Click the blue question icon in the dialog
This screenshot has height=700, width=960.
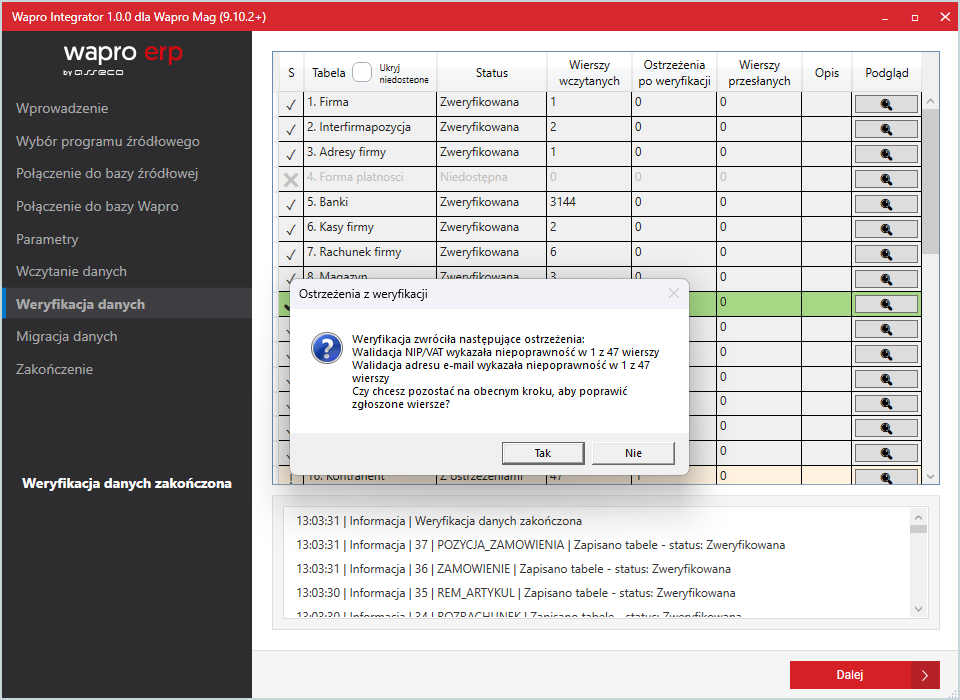coord(326,350)
